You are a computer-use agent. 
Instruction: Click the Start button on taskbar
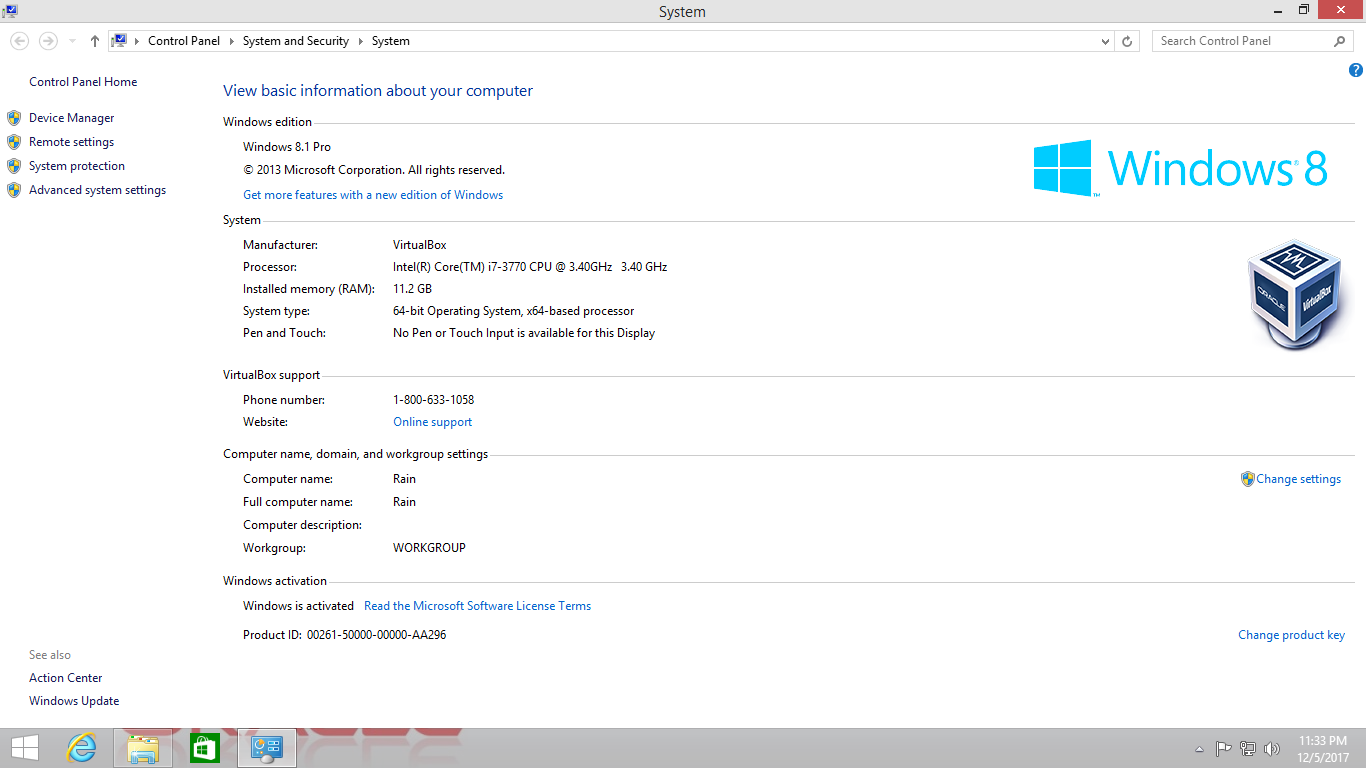24,748
